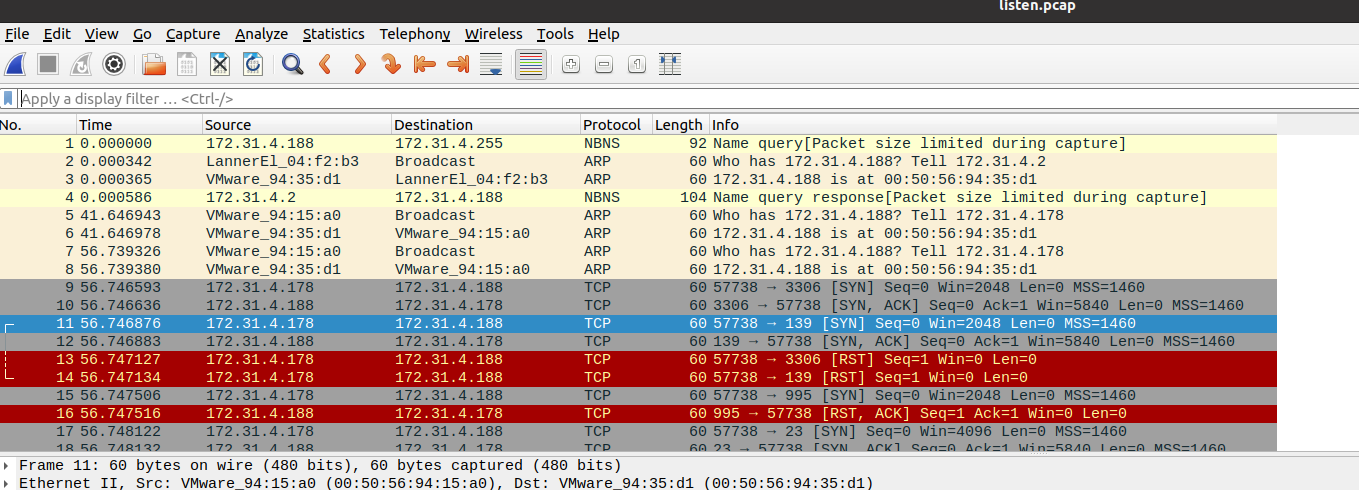This screenshot has width=1359, height=490.
Task: Sort packets by the Protocol column header
Action: 612,125
